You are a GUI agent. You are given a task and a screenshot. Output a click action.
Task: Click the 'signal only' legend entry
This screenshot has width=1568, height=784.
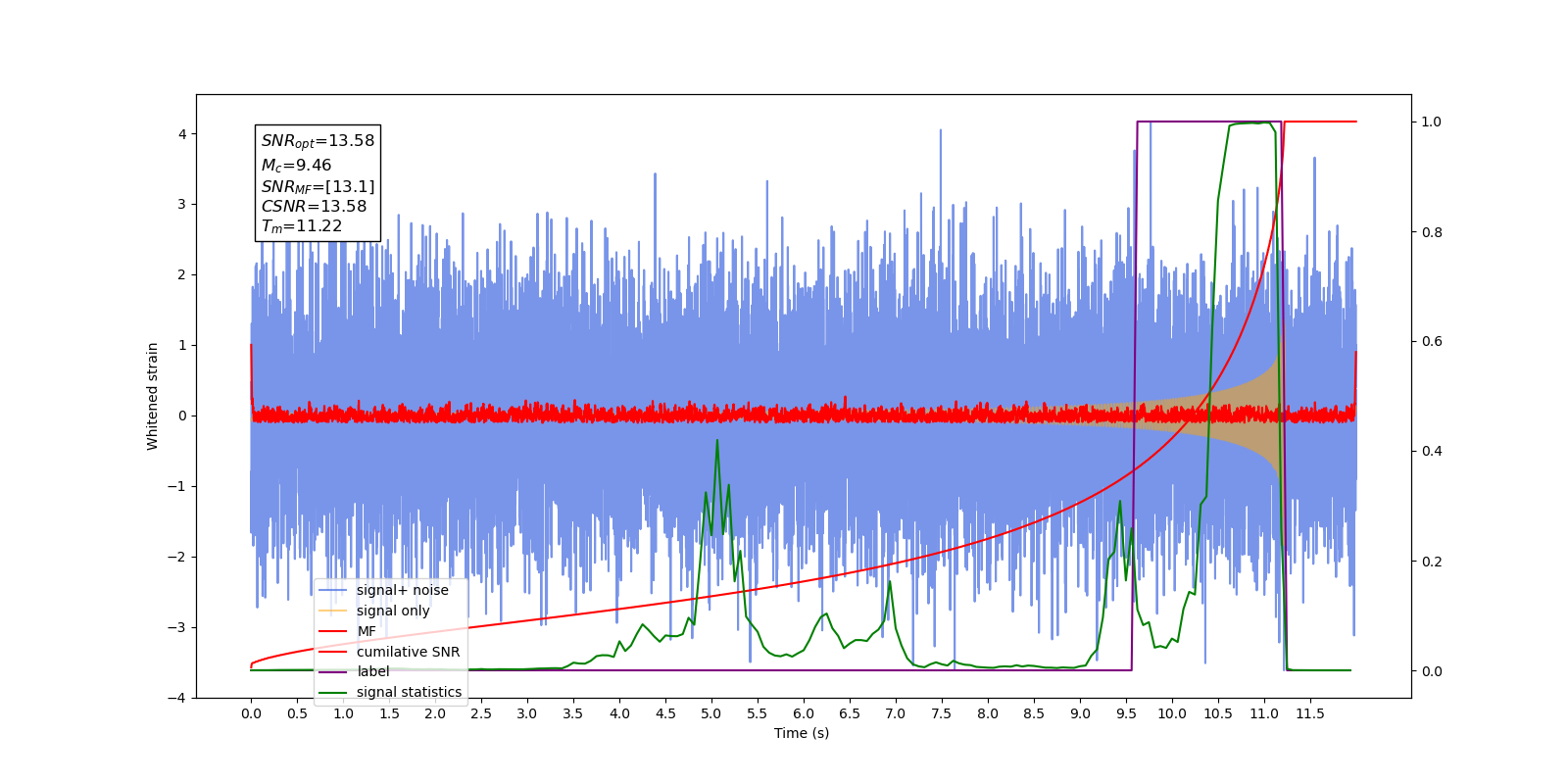[393, 611]
